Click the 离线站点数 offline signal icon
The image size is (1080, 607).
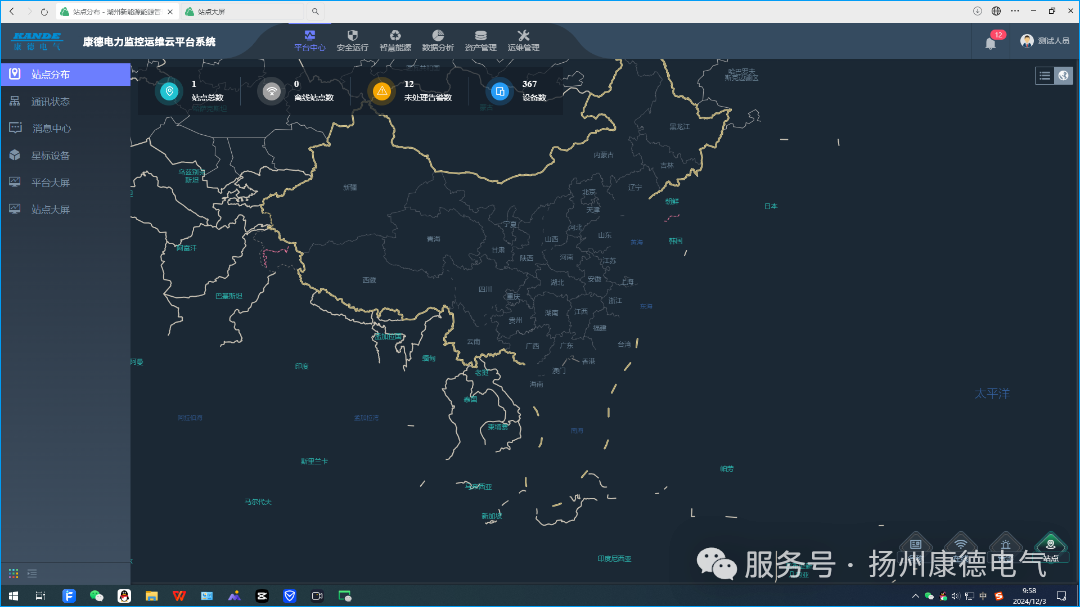coord(270,91)
